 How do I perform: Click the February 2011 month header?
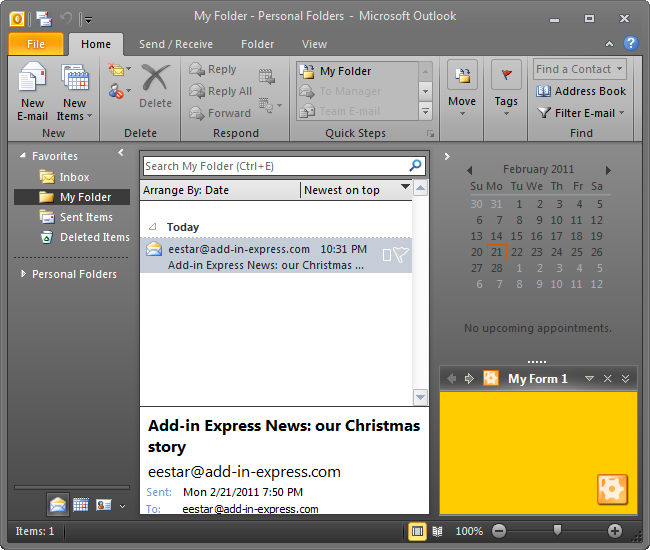point(538,169)
